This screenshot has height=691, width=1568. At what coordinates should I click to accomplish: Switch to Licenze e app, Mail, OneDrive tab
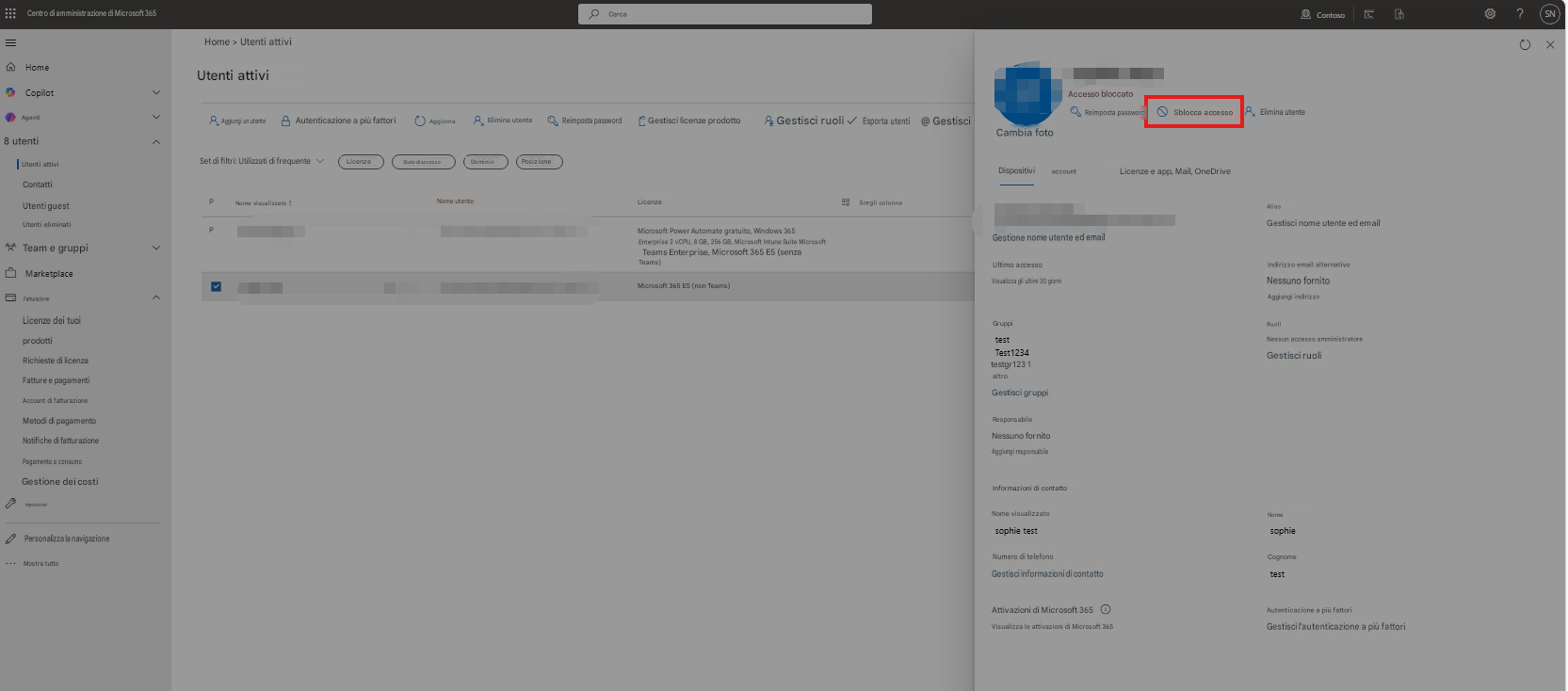point(1174,171)
